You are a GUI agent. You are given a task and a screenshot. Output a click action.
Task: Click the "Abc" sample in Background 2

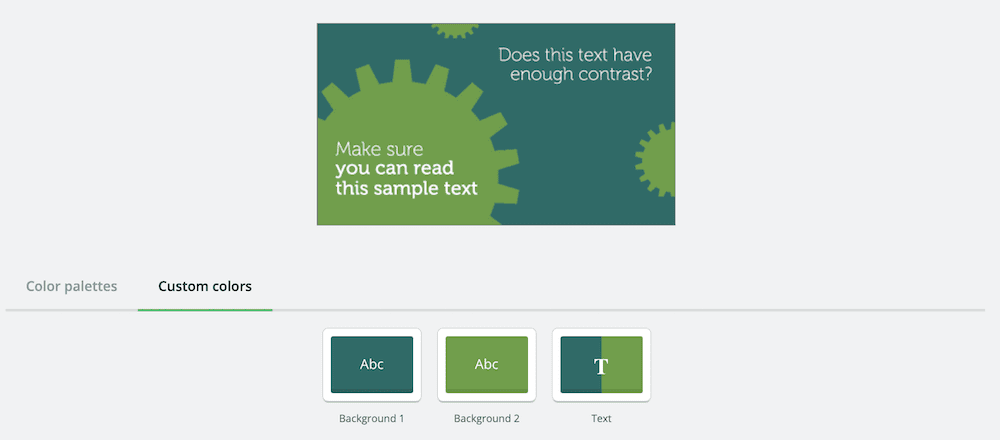point(487,365)
